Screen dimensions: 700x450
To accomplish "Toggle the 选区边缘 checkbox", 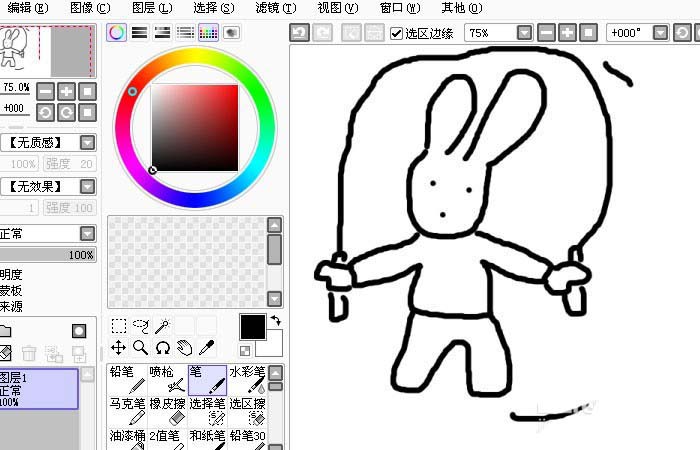I will click(x=396, y=33).
